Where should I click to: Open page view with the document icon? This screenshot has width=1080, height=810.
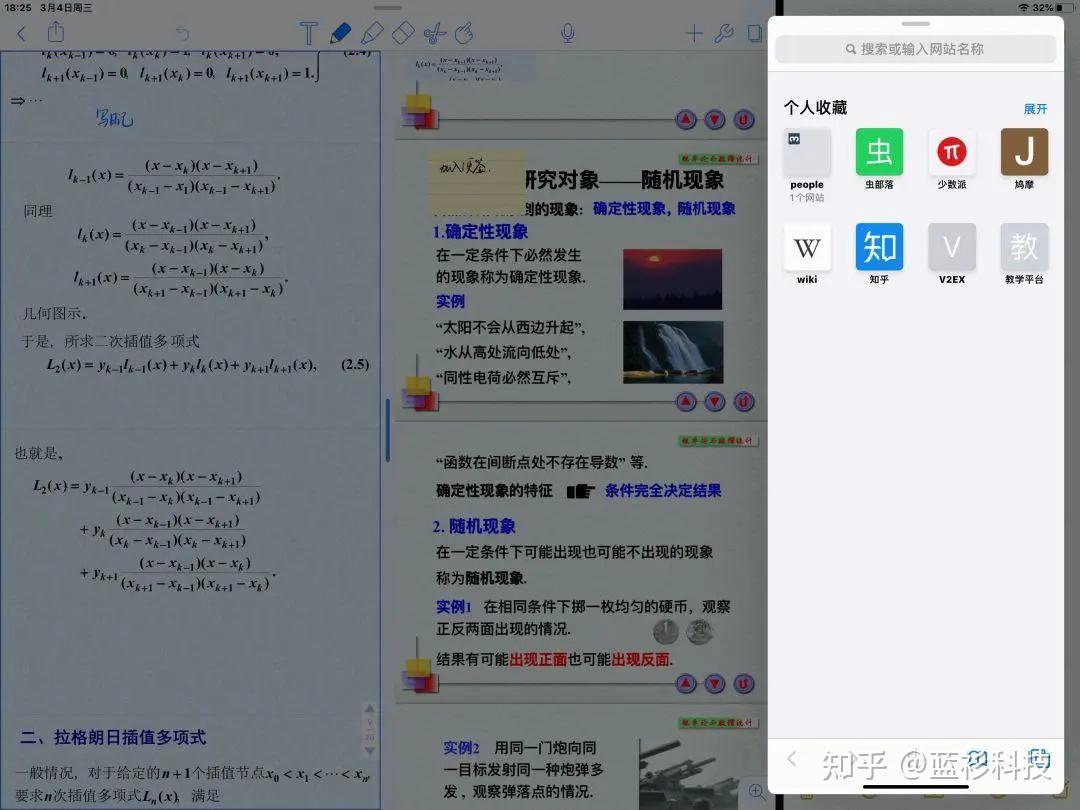click(753, 33)
